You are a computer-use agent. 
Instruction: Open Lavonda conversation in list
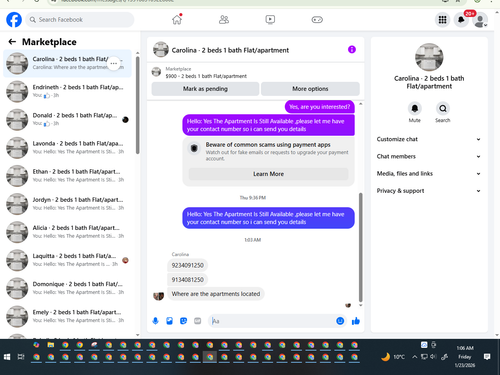click(67, 147)
